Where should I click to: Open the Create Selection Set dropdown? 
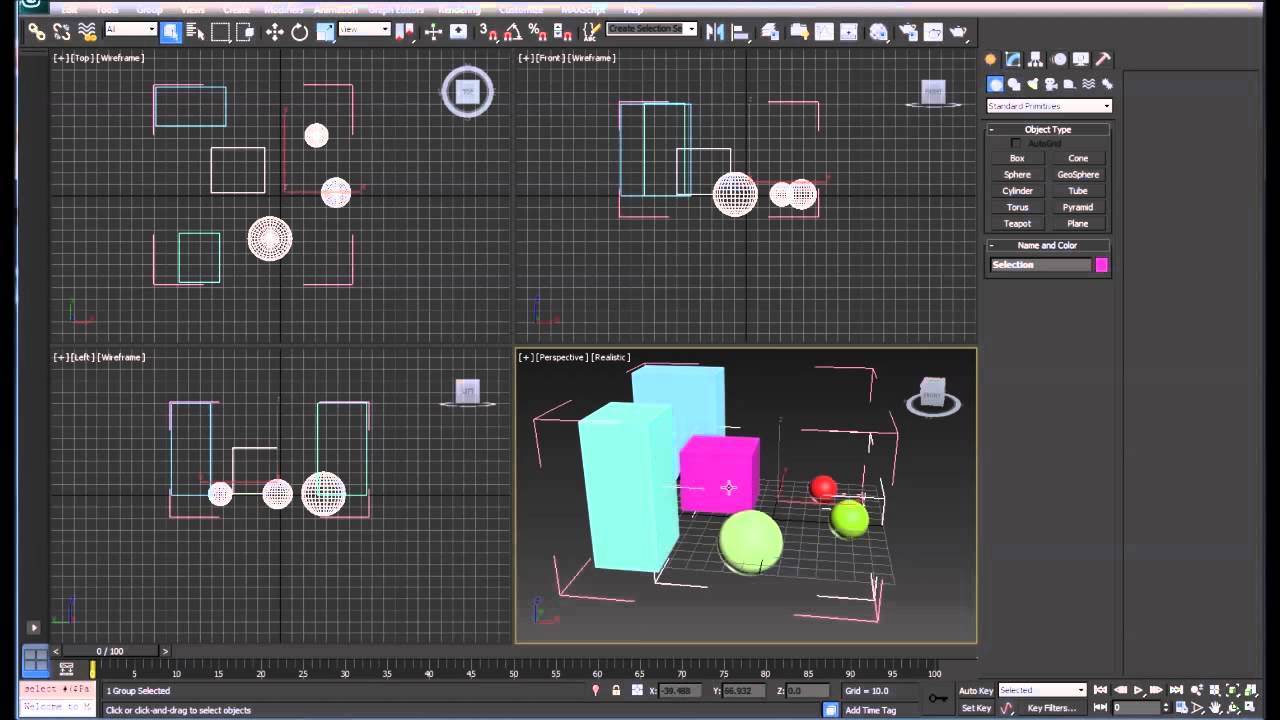pyautogui.click(x=652, y=29)
